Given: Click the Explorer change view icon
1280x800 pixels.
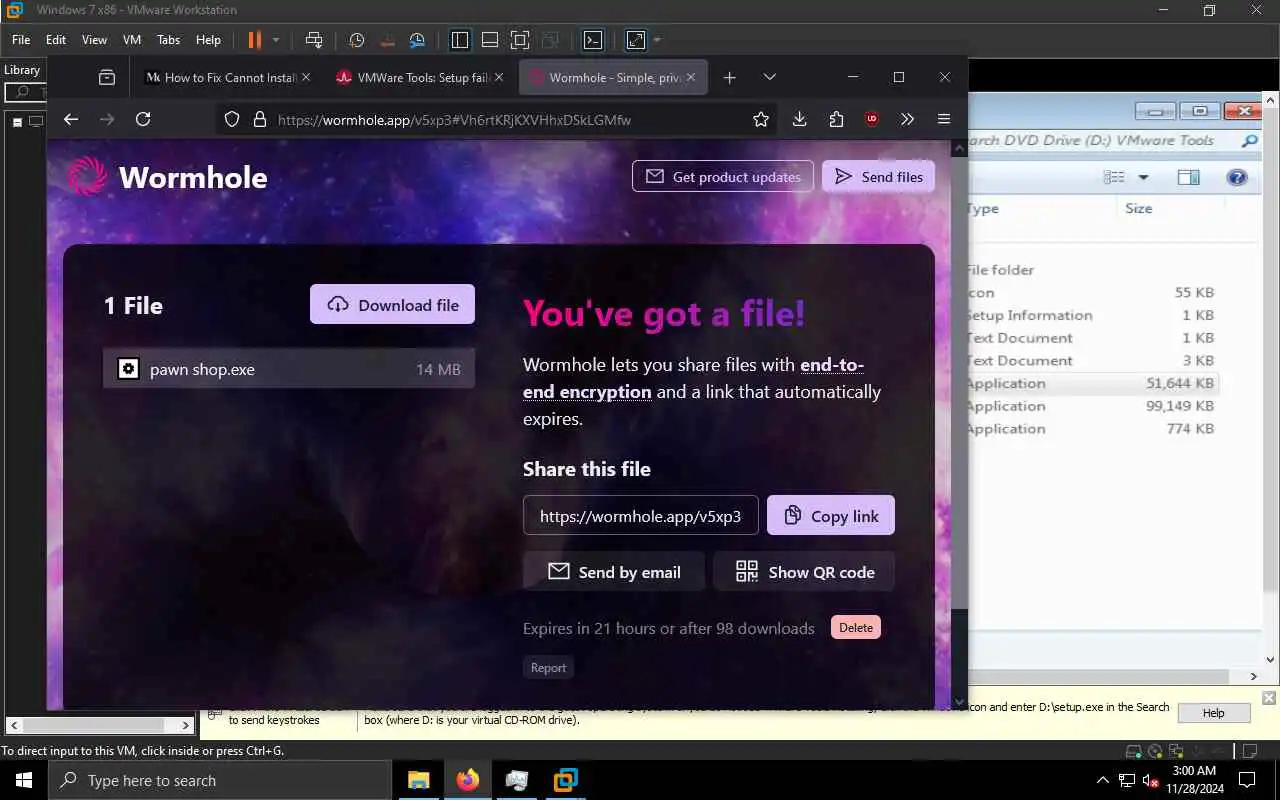Looking at the screenshot, I should 1114,177.
